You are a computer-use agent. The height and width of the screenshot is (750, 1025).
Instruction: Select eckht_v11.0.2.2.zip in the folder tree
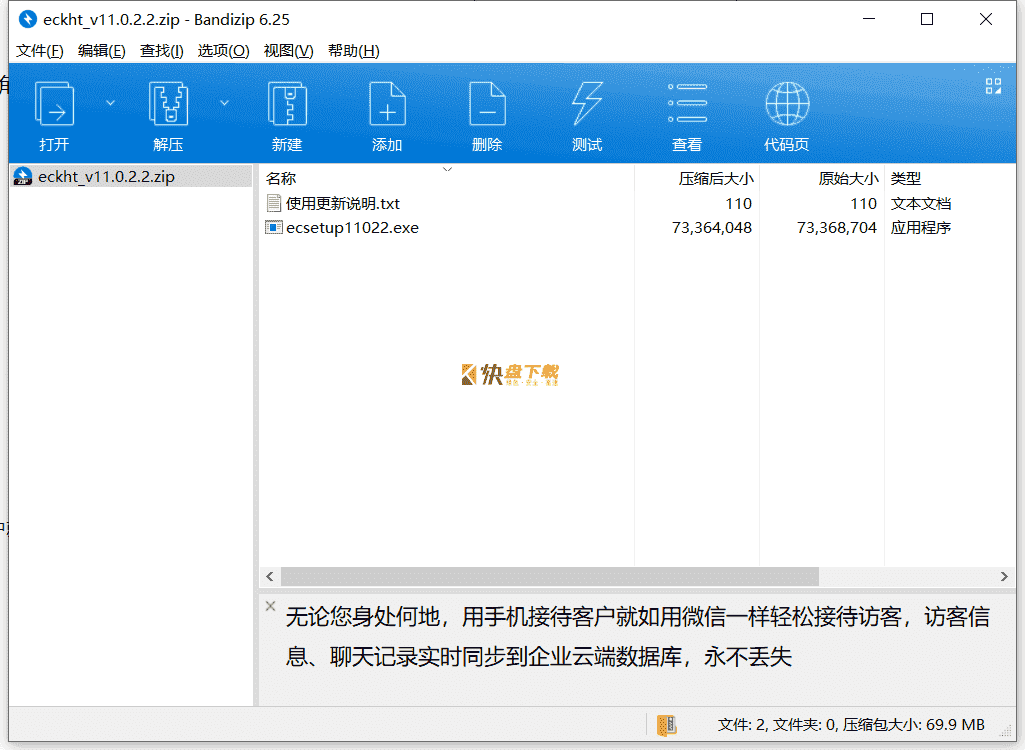[131, 177]
